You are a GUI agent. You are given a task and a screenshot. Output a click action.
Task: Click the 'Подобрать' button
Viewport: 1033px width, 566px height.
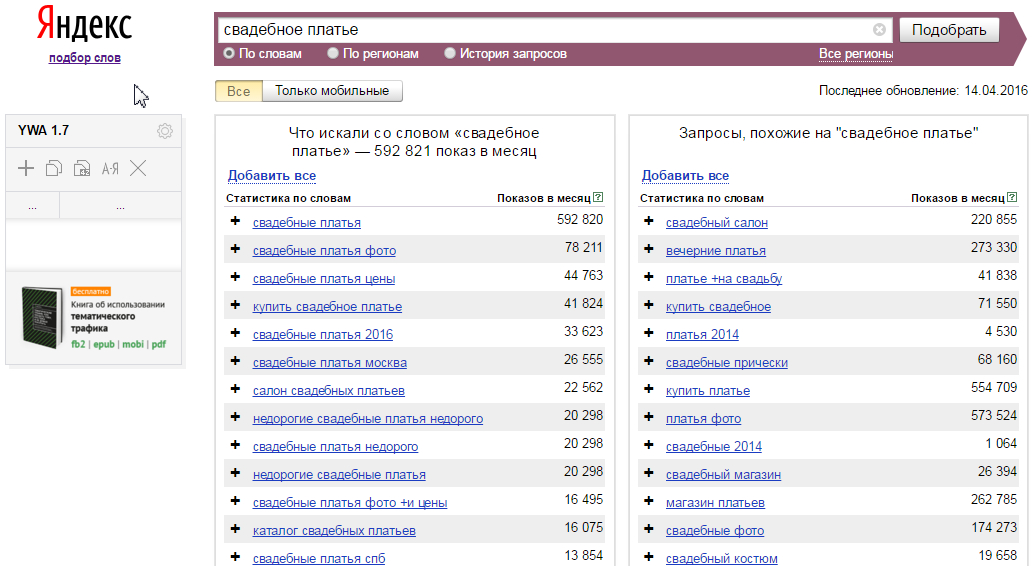click(x=949, y=30)
